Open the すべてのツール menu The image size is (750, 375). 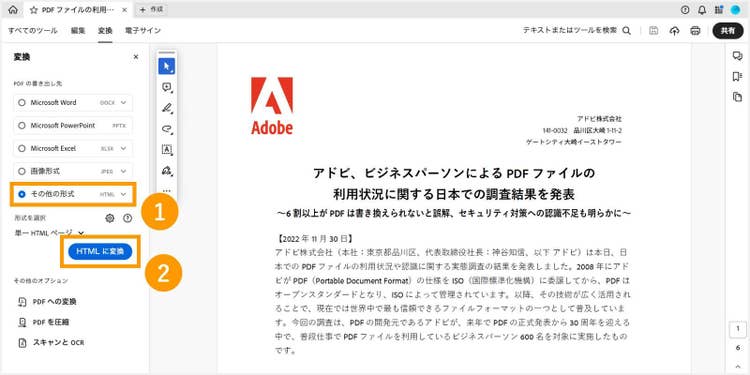(x=33, y=31)
